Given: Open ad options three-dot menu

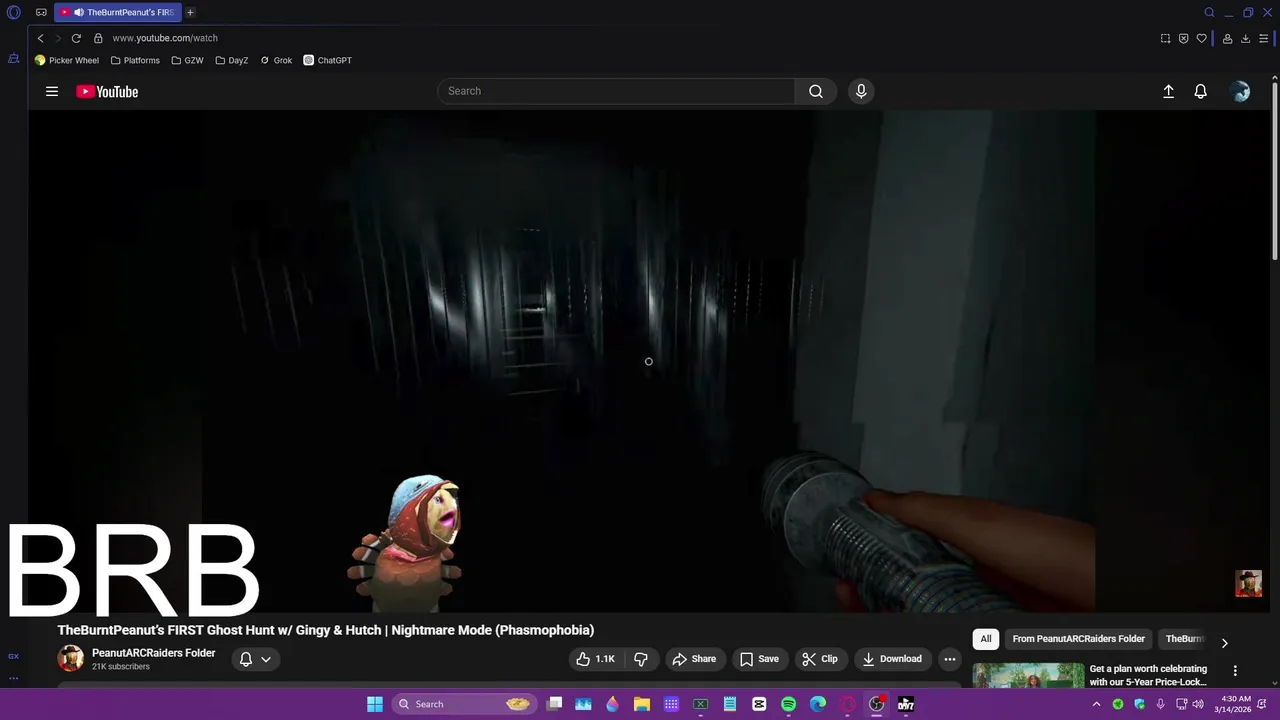Looking at the screenshot, I should (1235, 671).
